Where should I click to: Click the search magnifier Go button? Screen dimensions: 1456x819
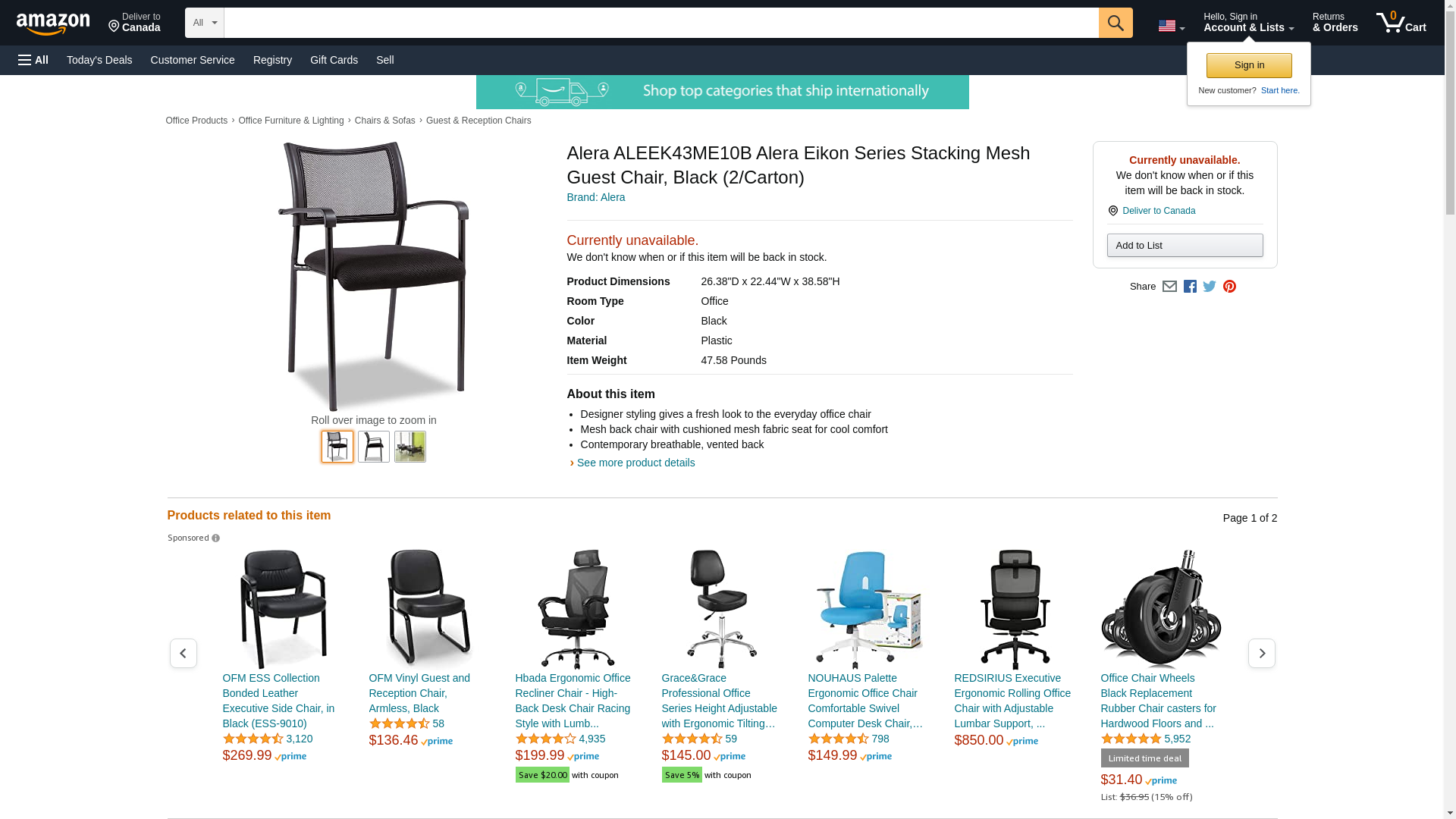[x=1115, y=23]
